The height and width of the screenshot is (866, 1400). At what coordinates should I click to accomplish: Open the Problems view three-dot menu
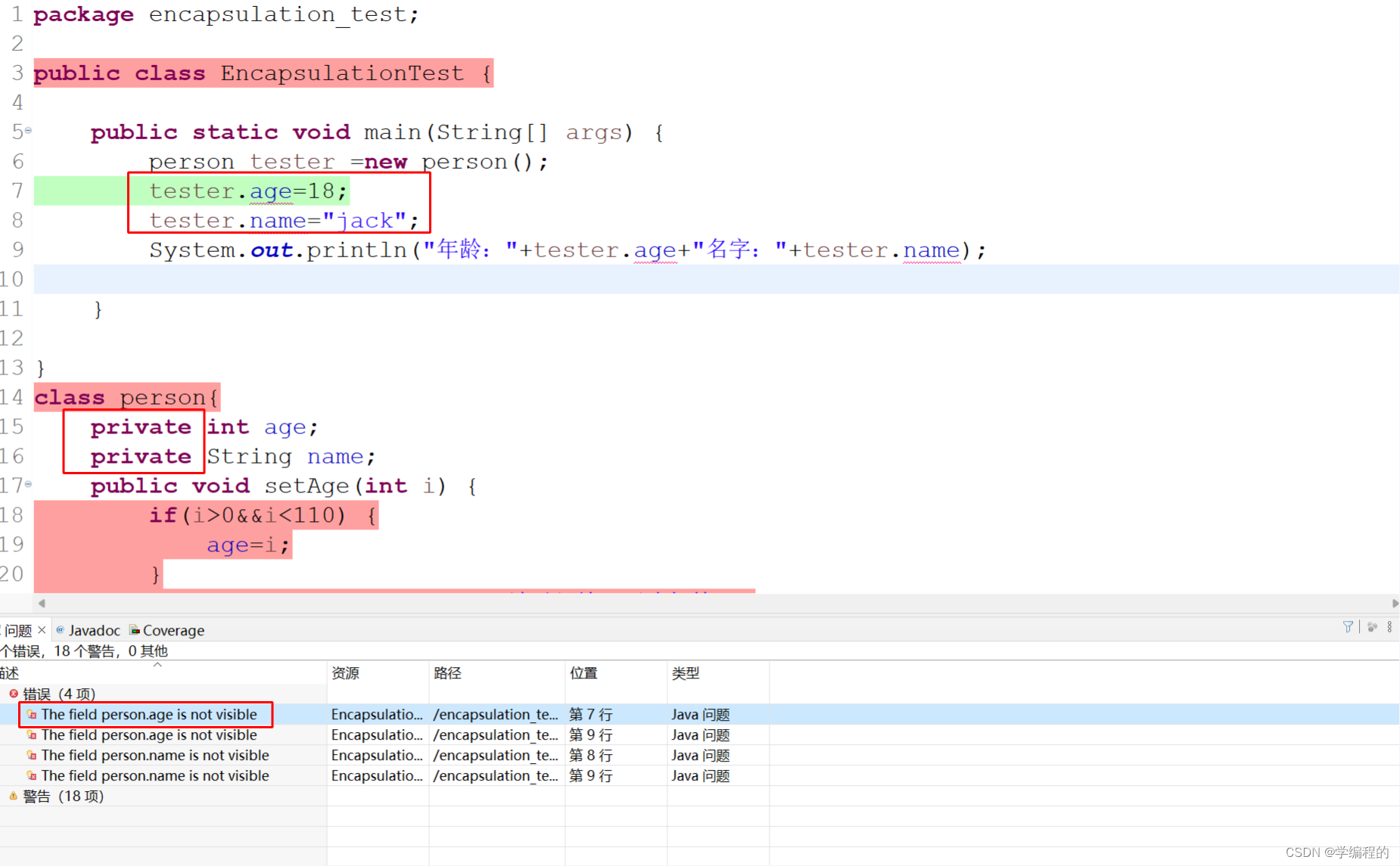pos(1389,627)
